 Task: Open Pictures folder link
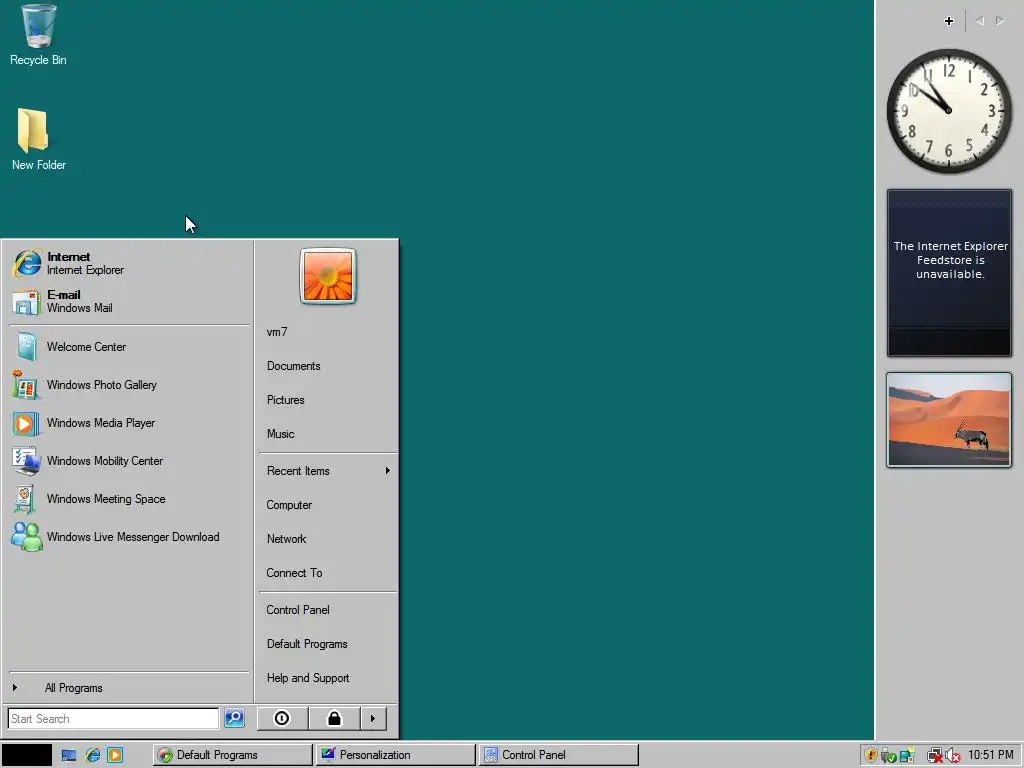(x=328, y=400)
